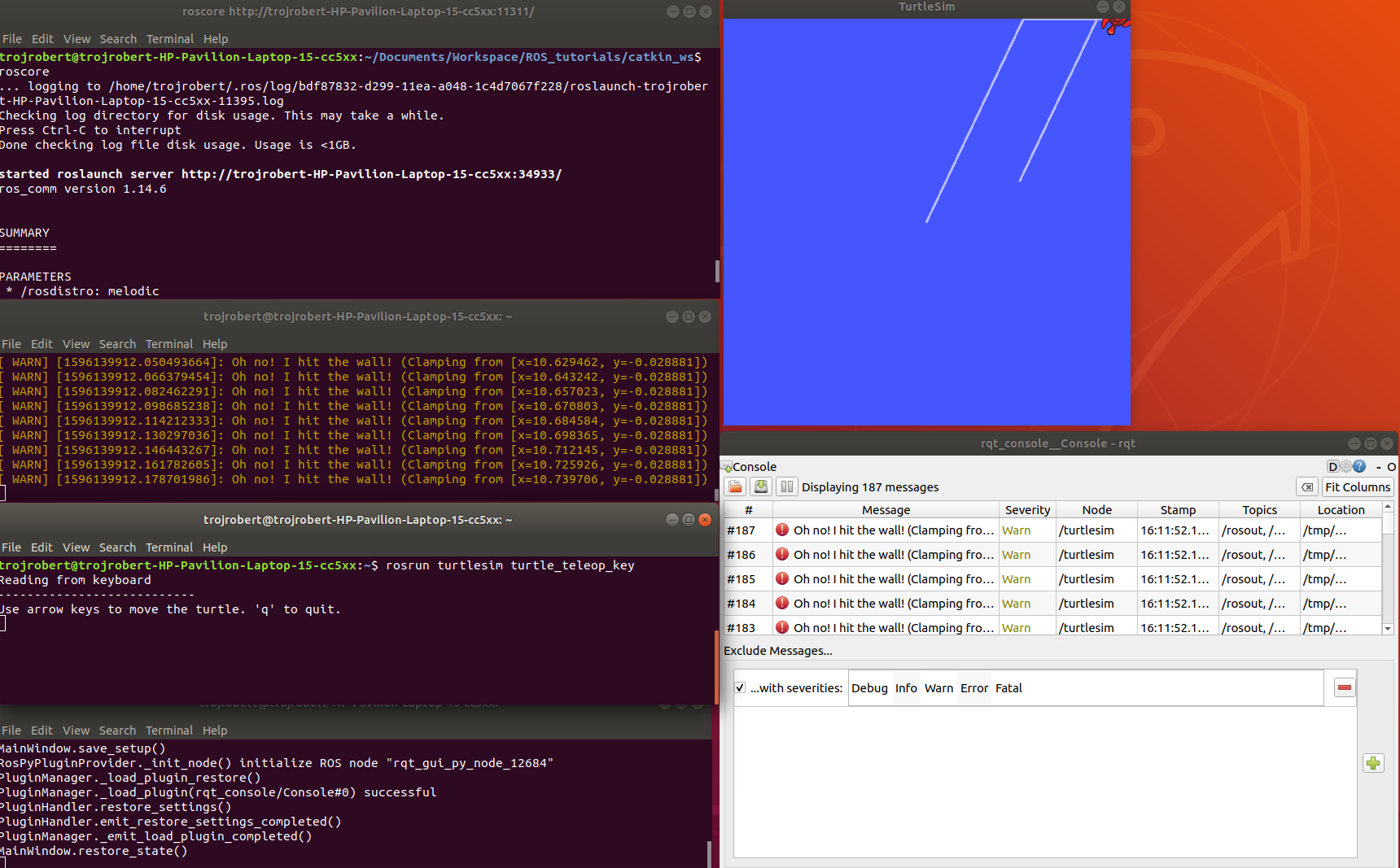Click the Fit Columns button
This screenshot has height=868, width=1400.
[x=1358, y=487]
